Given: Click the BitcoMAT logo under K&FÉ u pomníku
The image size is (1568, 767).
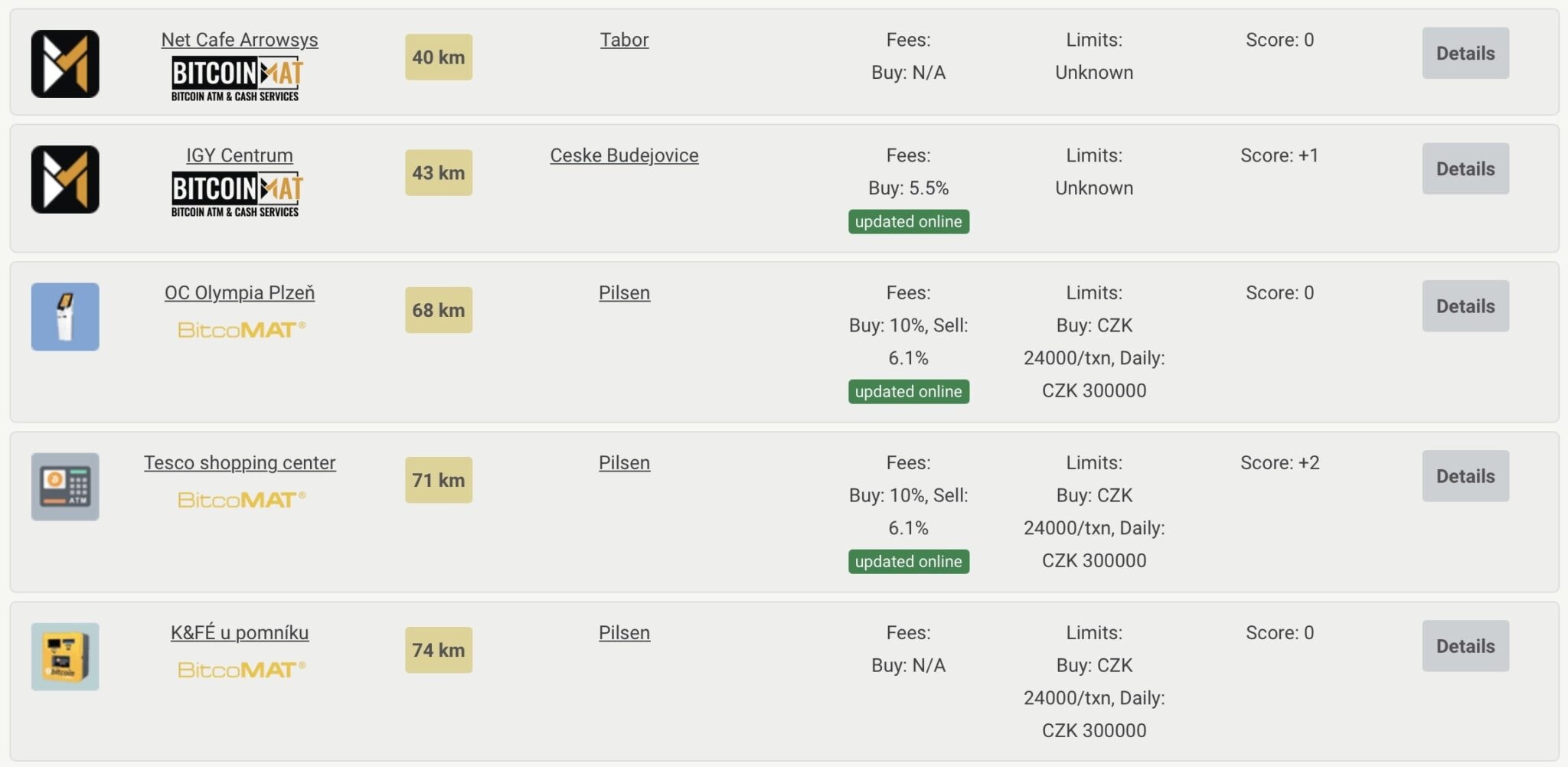Looking at the screenshot, I should pyautogui.click(x=241, y=670).
